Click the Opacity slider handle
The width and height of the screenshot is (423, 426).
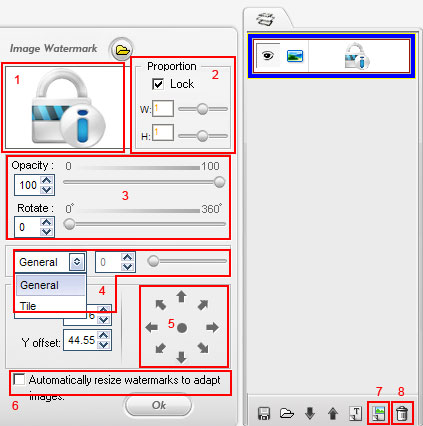(x=219, y=182)
